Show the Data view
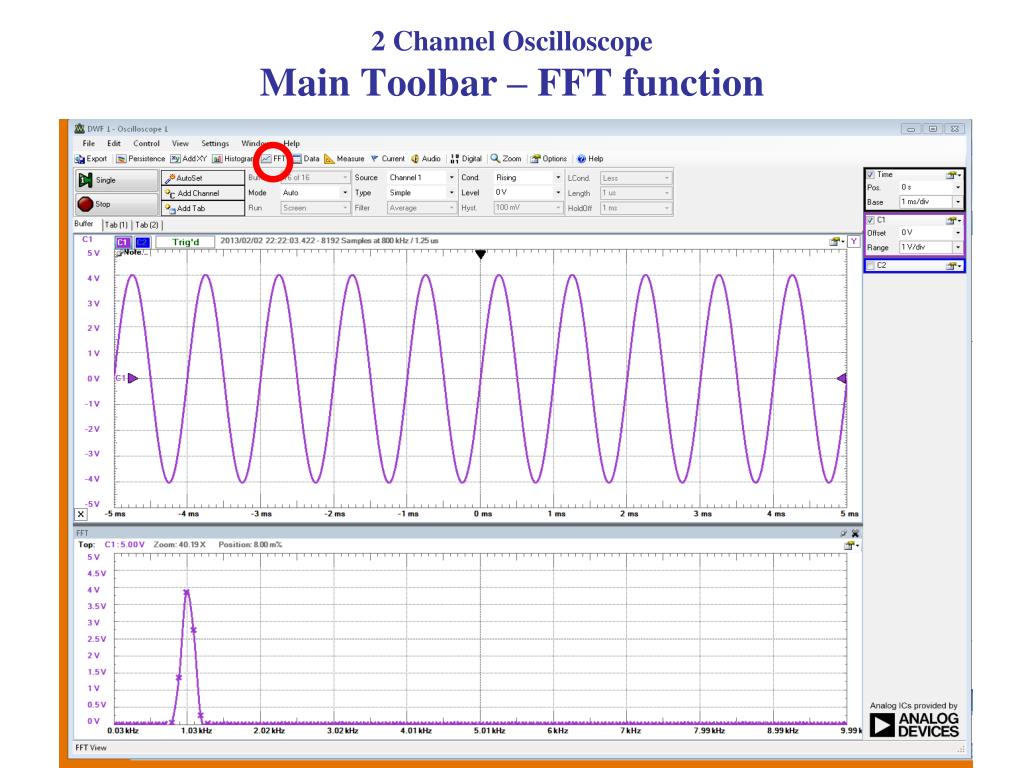The image size is (1024, 768). (306, 159)
